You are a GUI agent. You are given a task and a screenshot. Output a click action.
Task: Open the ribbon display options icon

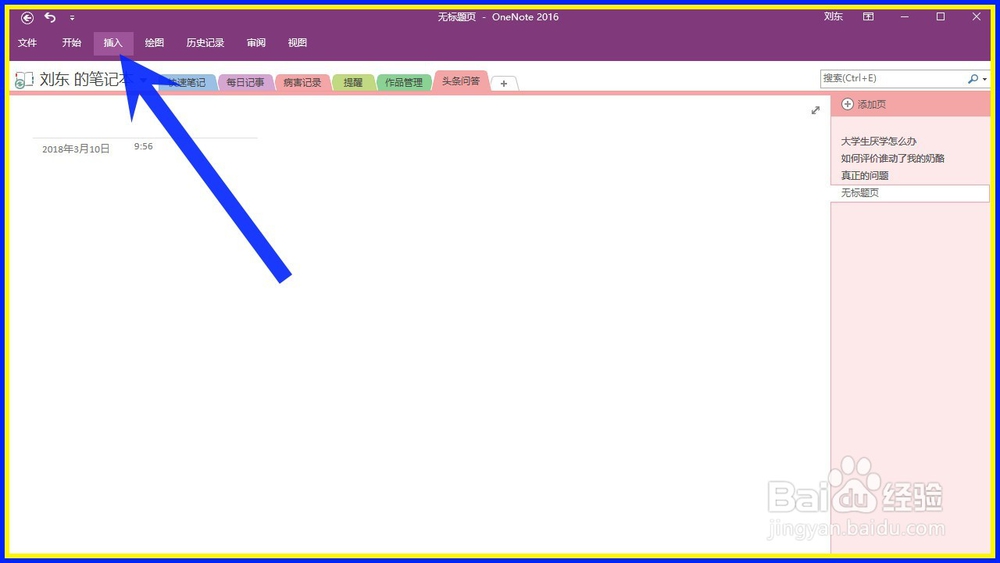click(x=869, y=17)
